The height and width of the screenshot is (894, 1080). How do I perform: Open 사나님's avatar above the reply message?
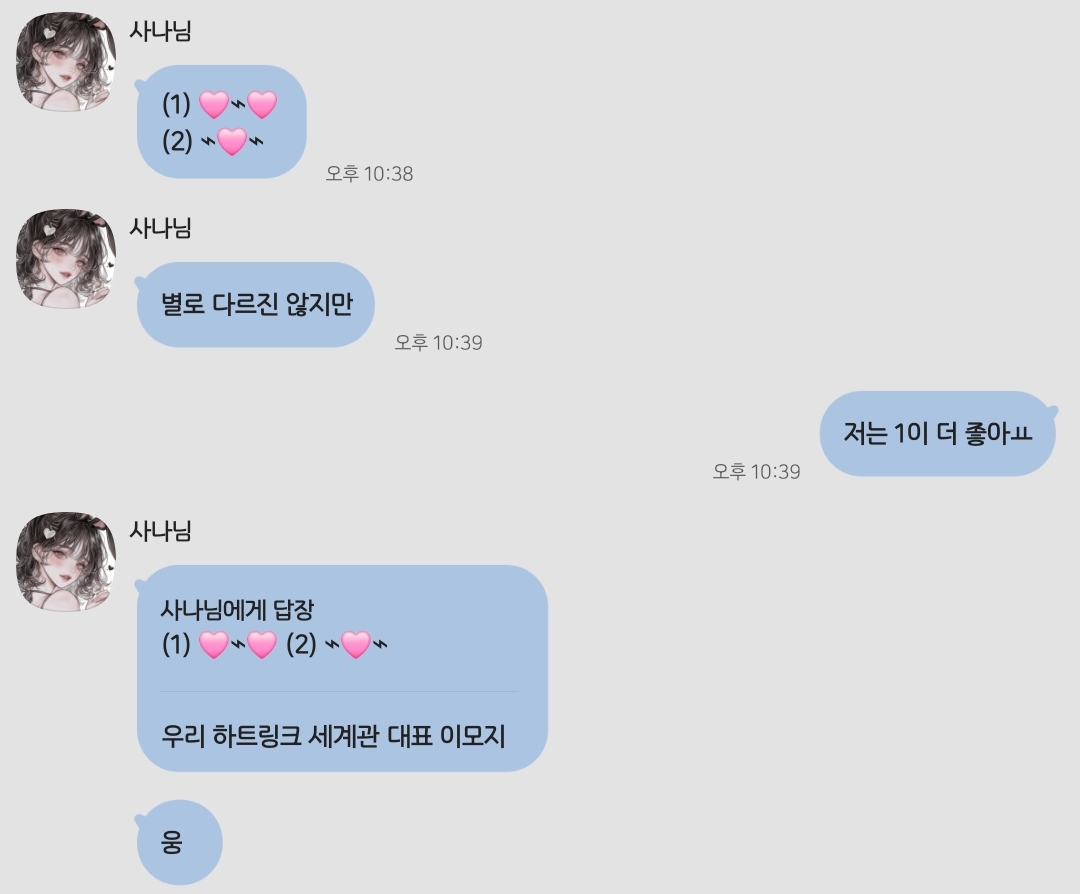[x=65, y=561]
